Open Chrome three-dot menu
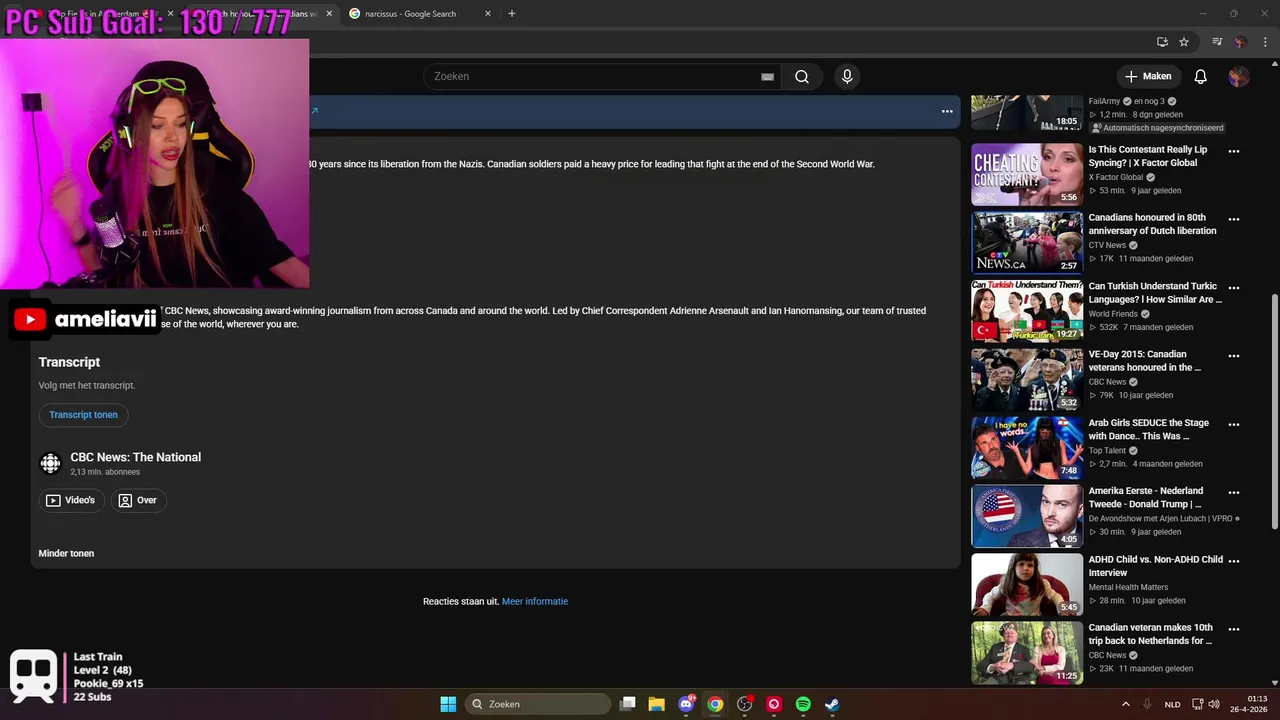Screen dimensions: 1280x720 coord(1263,42)
